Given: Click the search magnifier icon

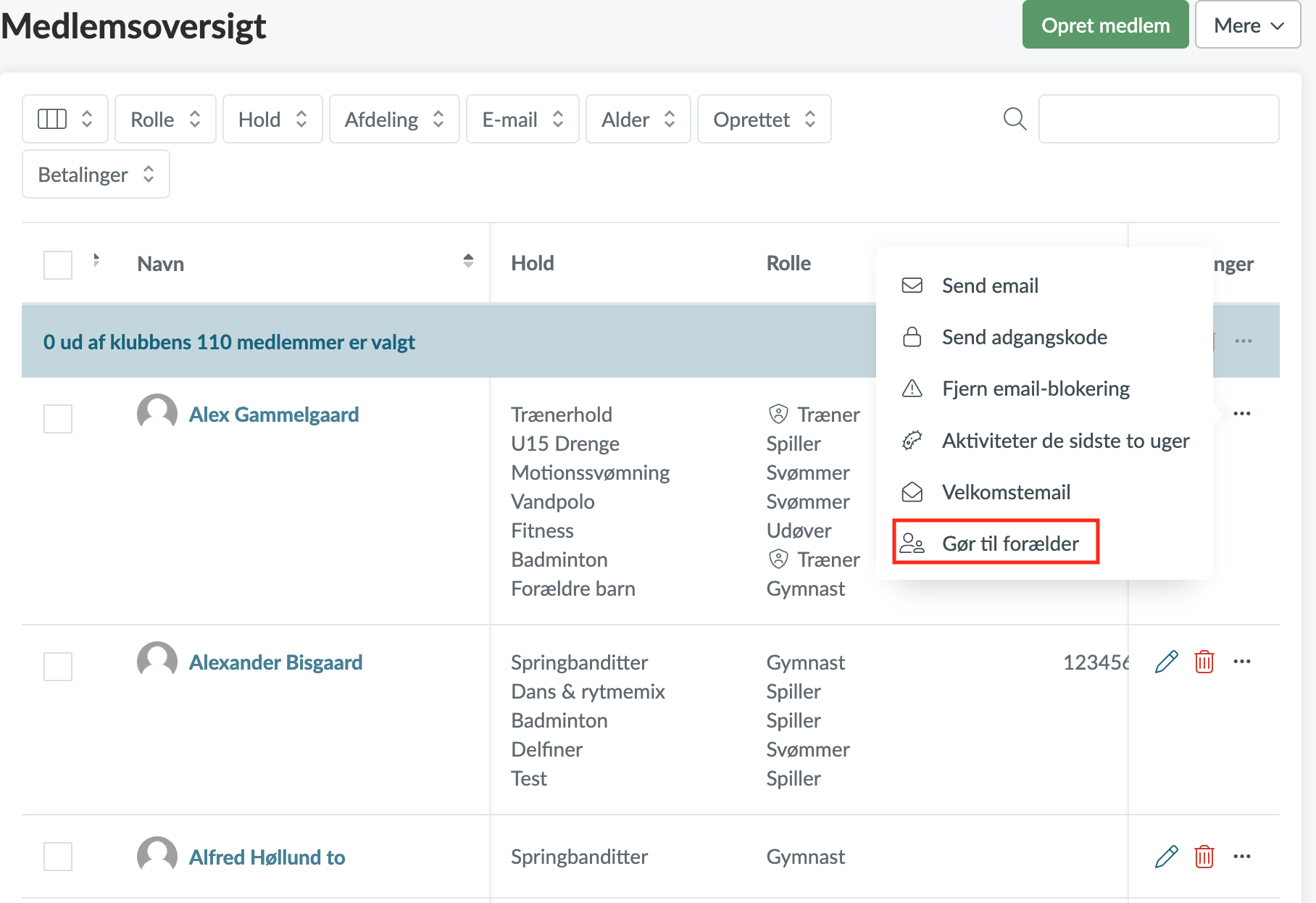Looking at the screenshot, I should (x=1015, y=119).
